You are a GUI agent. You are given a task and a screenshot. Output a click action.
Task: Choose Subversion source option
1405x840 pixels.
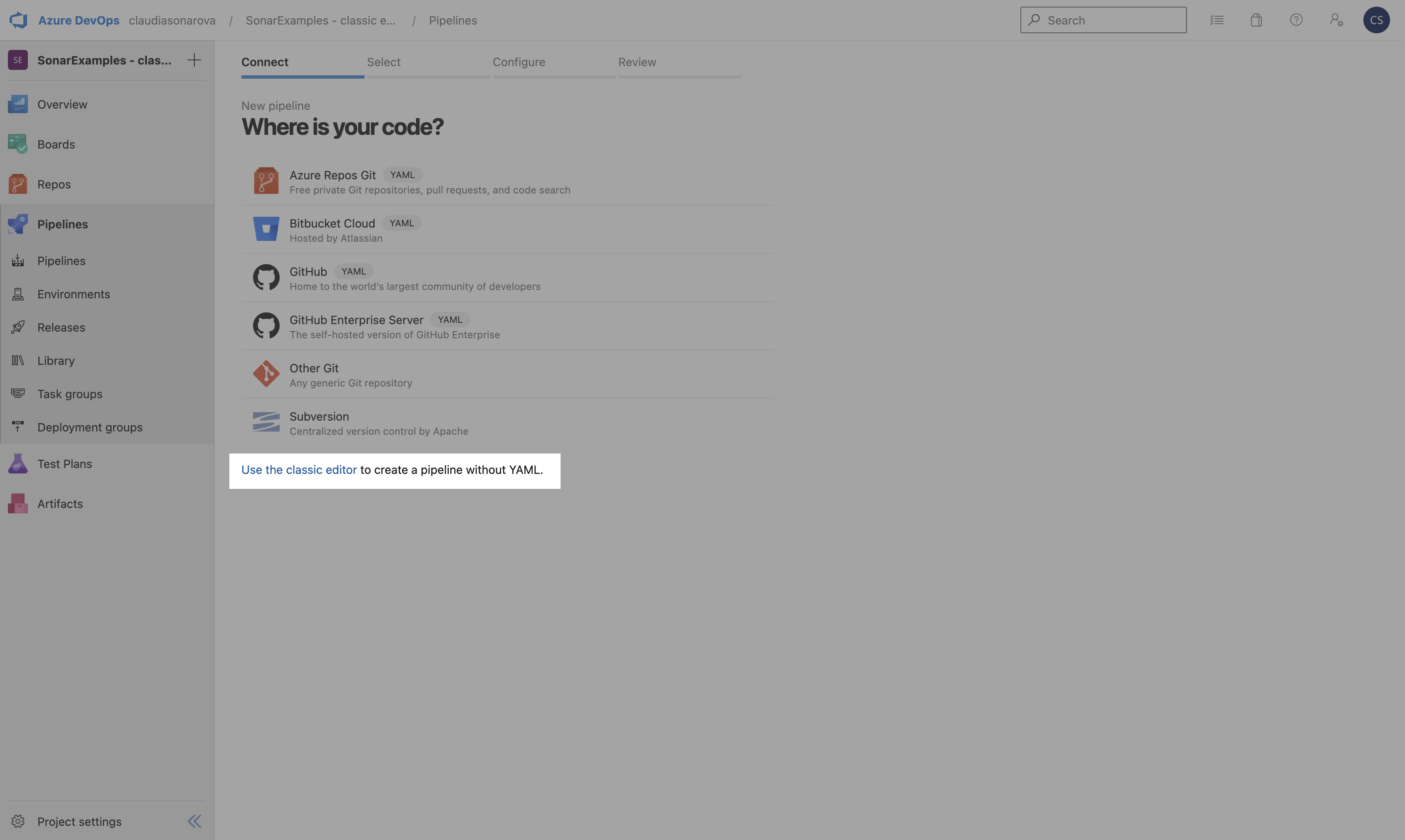pos(507,422)
